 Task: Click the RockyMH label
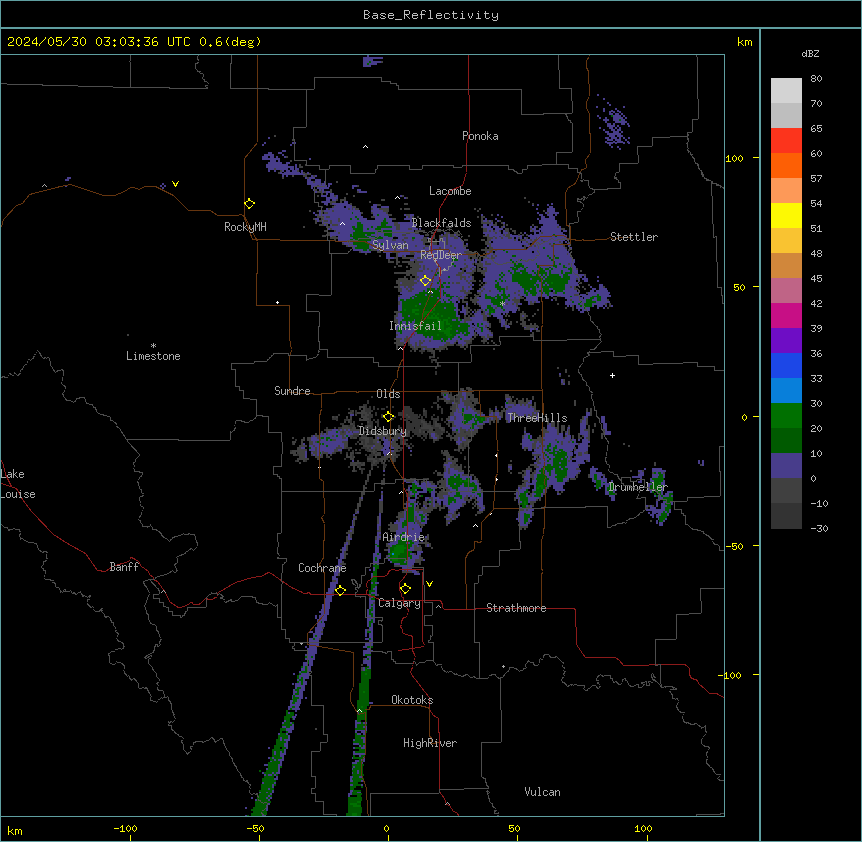point(245,227)
